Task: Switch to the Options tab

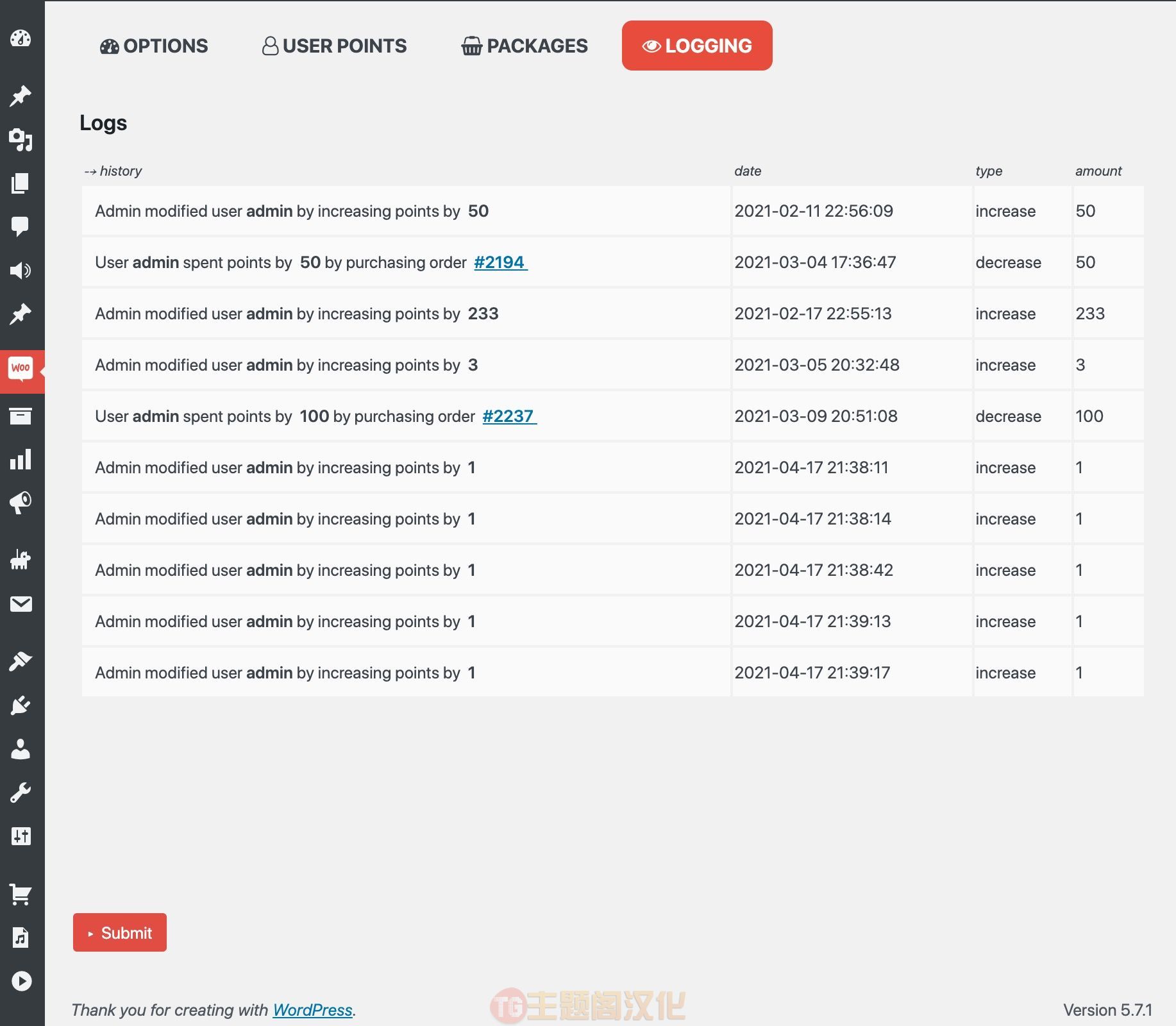Action: 154,46
